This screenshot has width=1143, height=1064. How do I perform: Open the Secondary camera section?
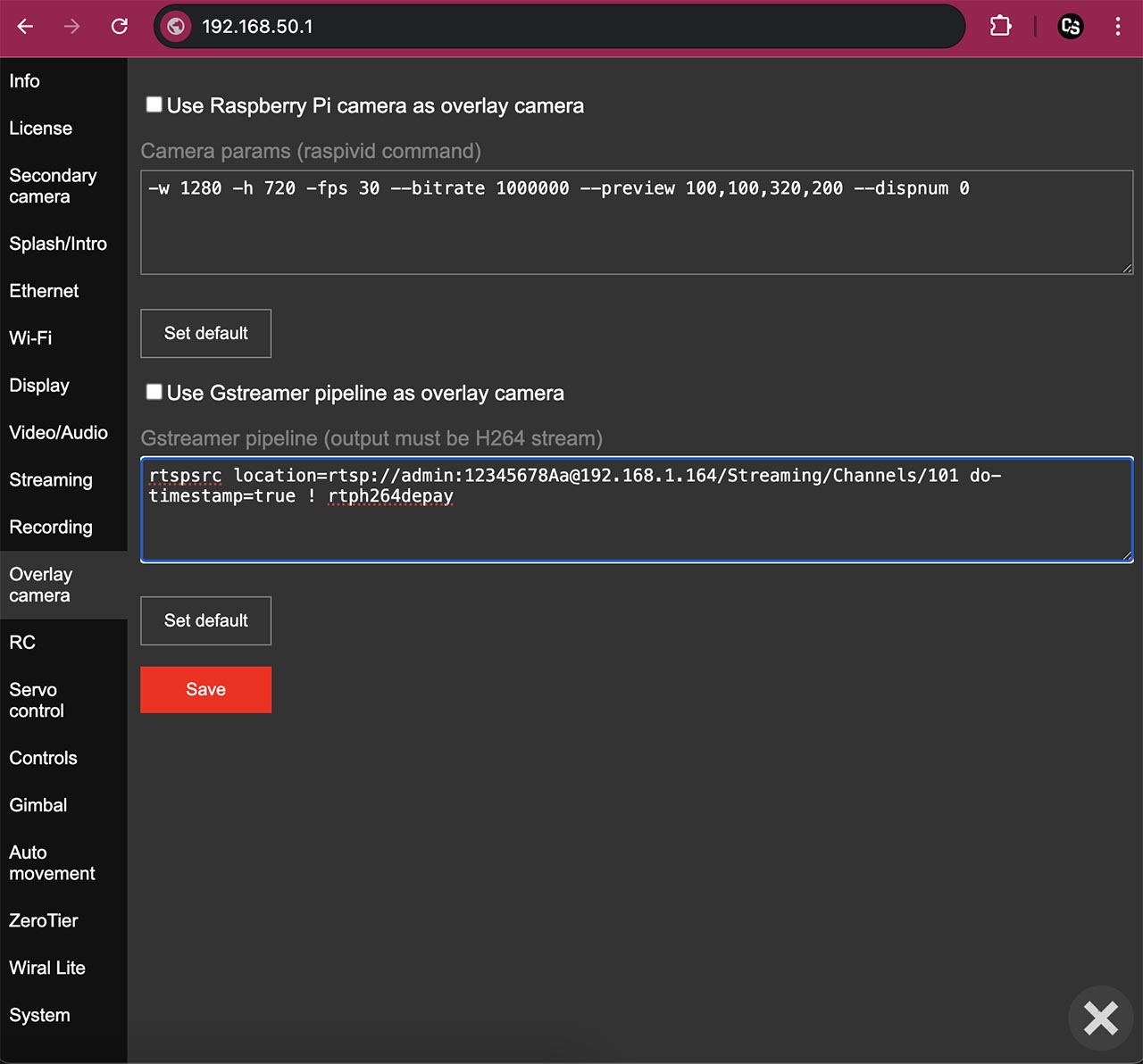53,186
